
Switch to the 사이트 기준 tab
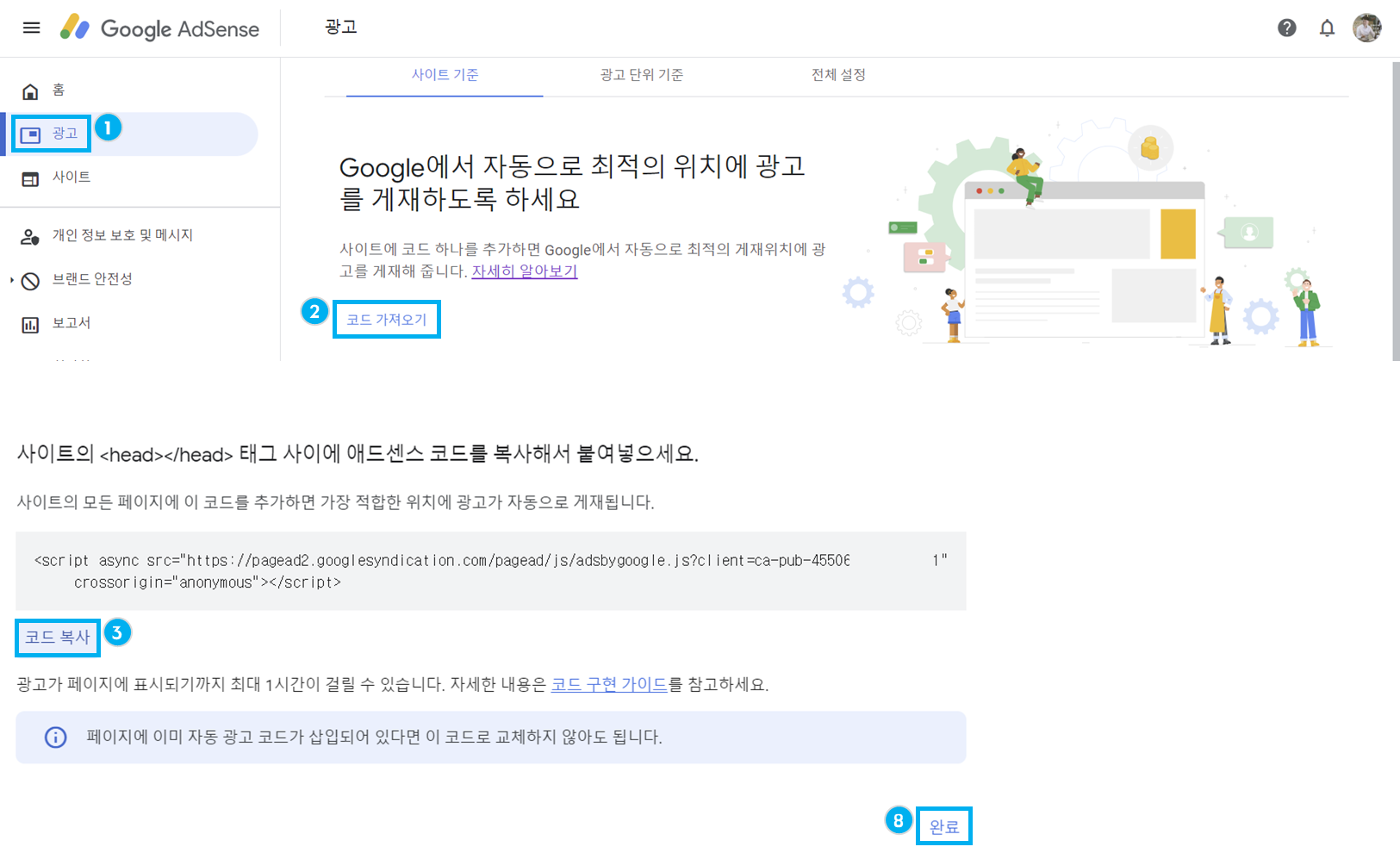tap(445, 75)
